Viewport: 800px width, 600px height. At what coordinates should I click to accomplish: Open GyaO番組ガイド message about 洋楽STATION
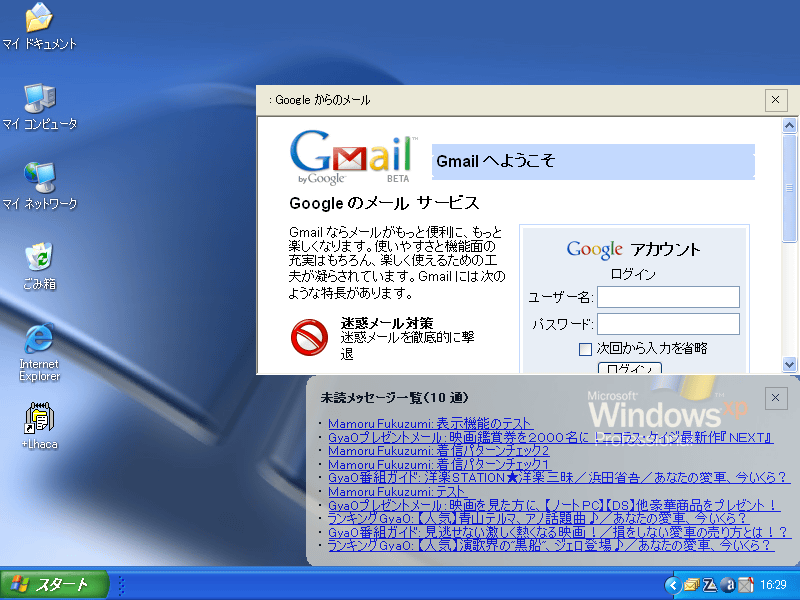coord(558,478)
